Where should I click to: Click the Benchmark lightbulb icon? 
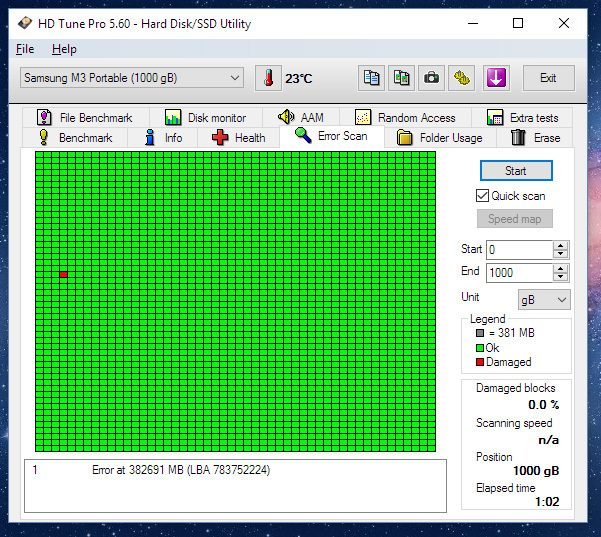tap(44, 137)
